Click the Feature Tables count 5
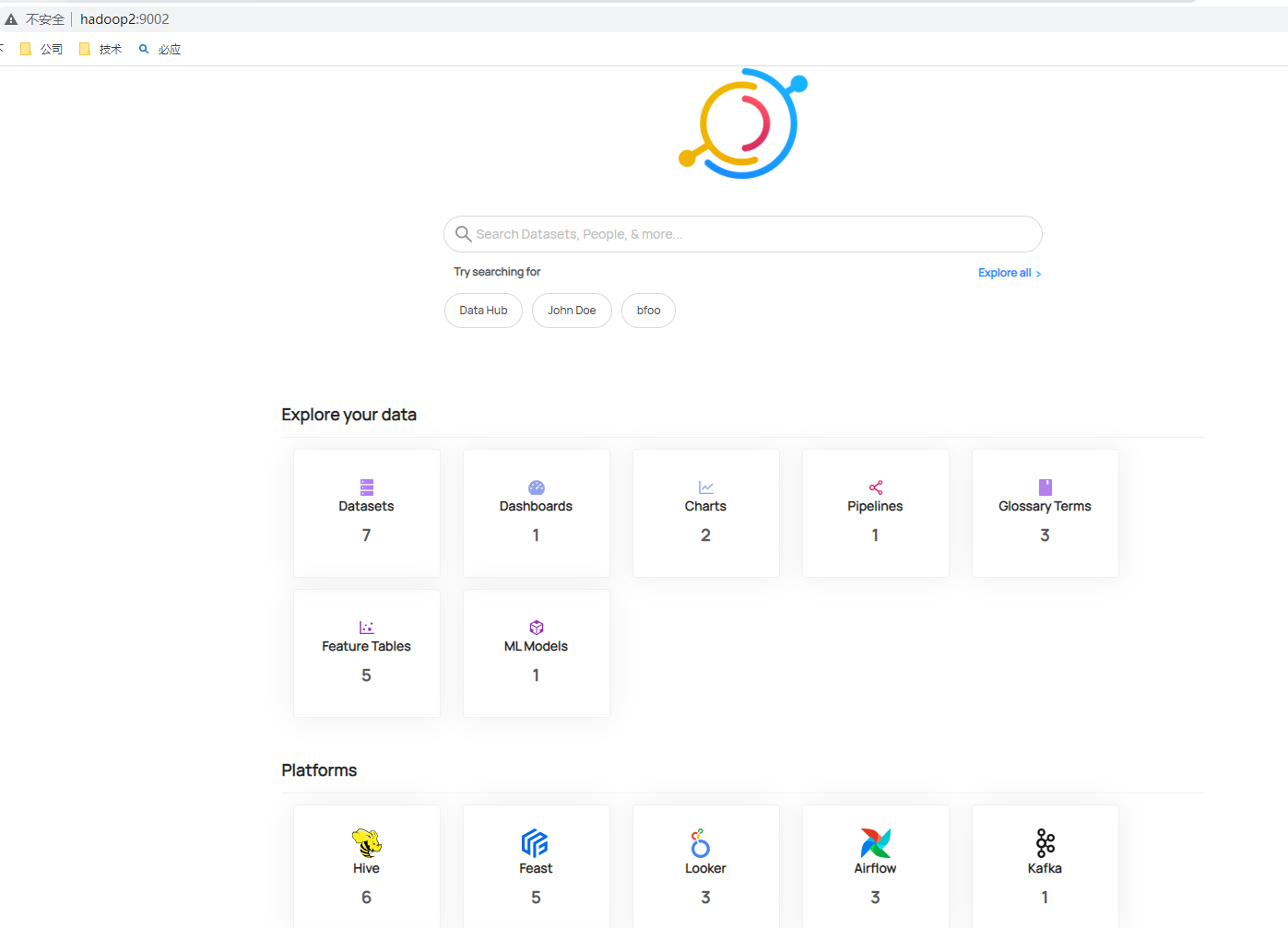 (366, 675)
